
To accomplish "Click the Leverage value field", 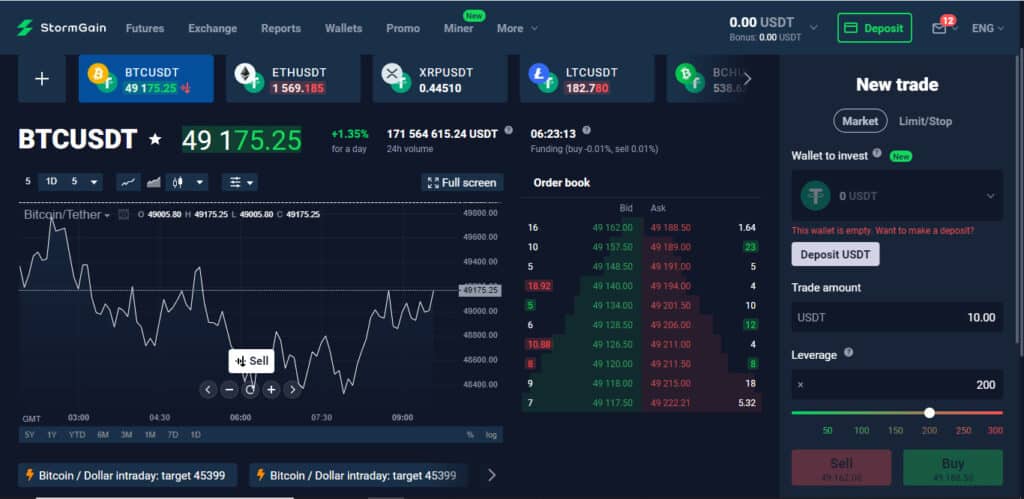I will point(897,385).
